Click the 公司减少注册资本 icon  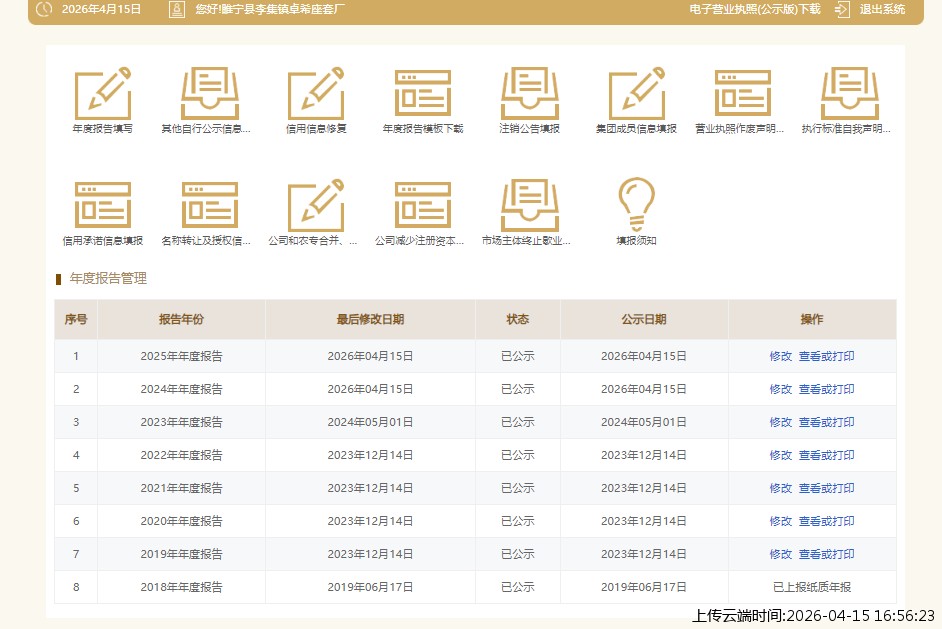[x=422, y=206]
